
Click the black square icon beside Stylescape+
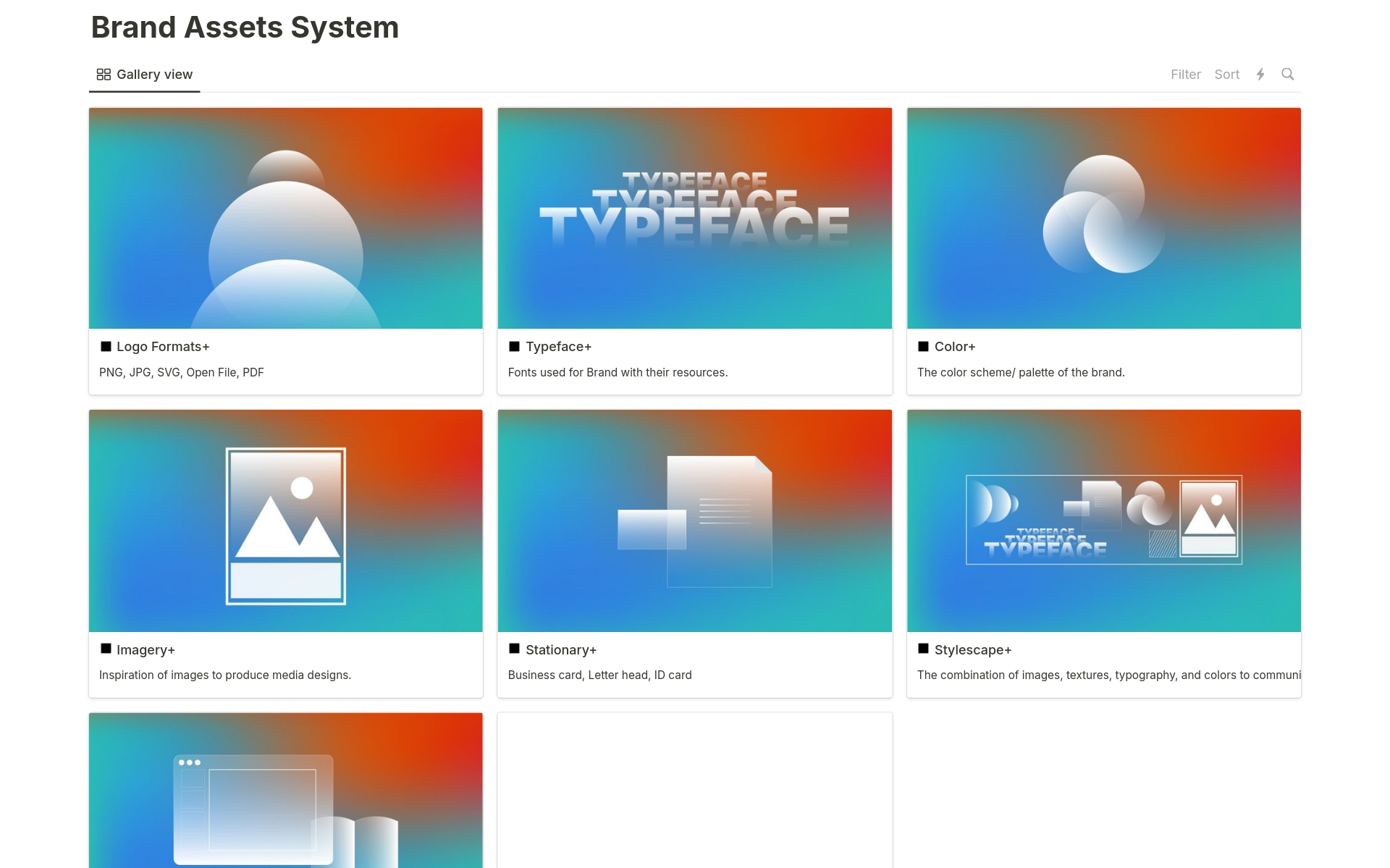(923, 649)
